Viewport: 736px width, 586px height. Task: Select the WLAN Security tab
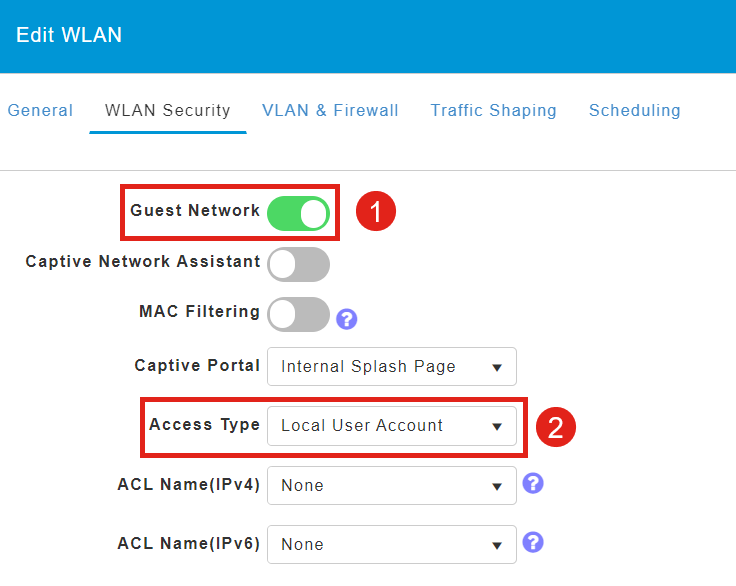point(168,110)
